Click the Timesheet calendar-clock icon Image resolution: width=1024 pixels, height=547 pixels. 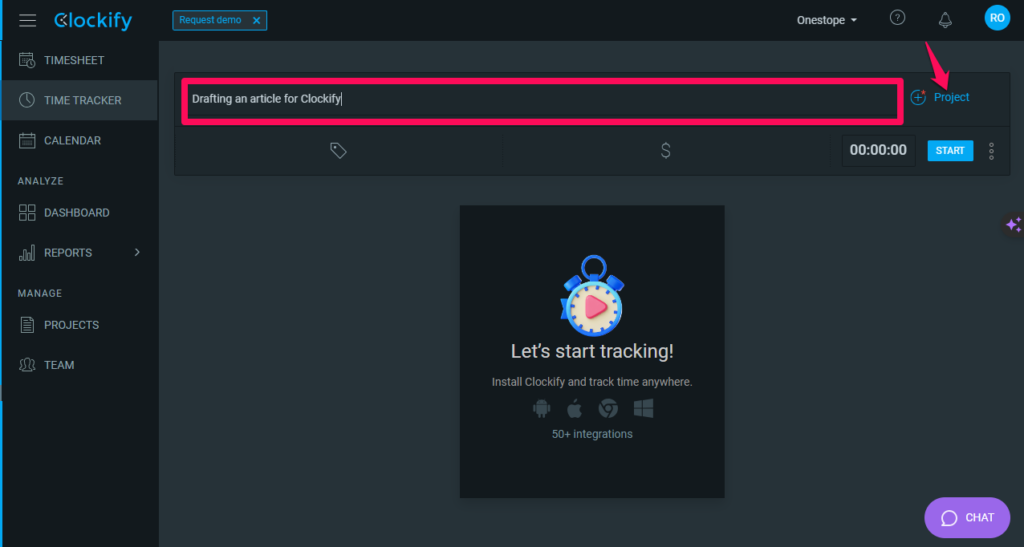point(27,60)
